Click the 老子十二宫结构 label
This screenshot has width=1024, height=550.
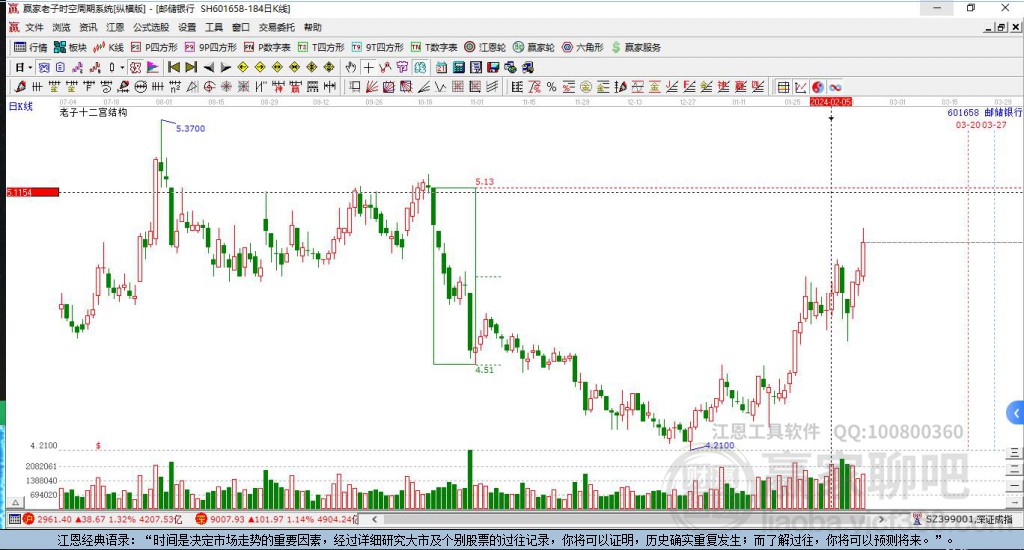[x=93, y=112]
